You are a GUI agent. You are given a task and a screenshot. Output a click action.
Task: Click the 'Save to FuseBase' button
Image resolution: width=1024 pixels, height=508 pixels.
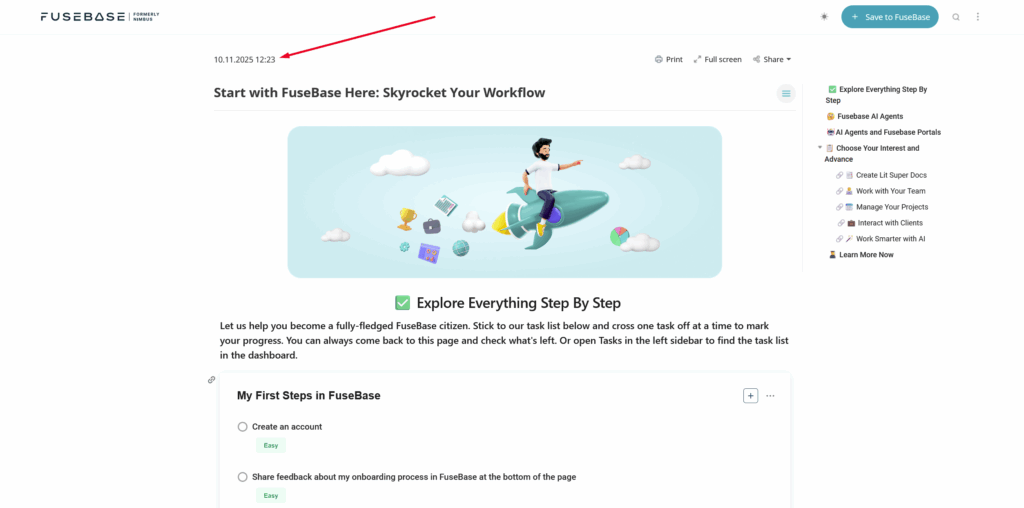(x=889, y=17)
